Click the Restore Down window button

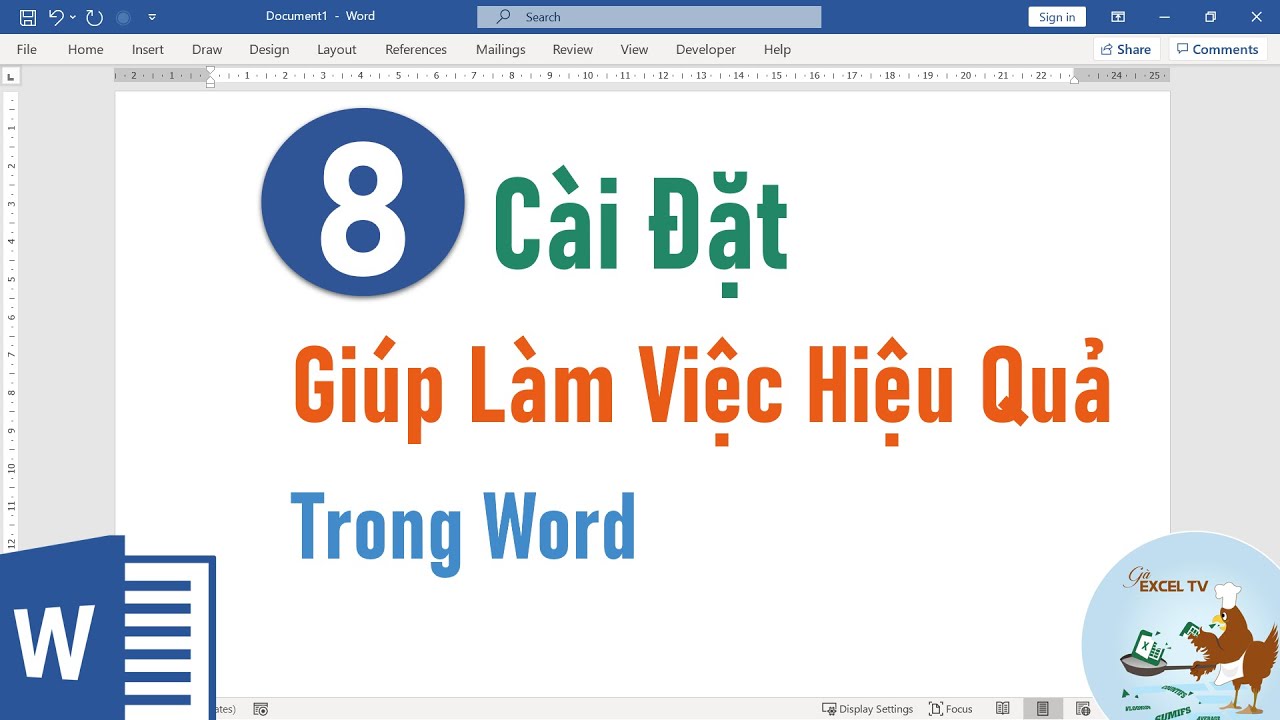(1210, 17)
